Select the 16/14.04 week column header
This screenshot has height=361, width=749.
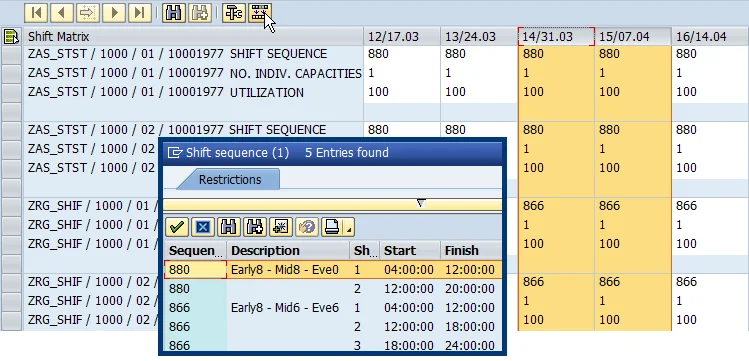pyautogui.click(x=710, y=37)
